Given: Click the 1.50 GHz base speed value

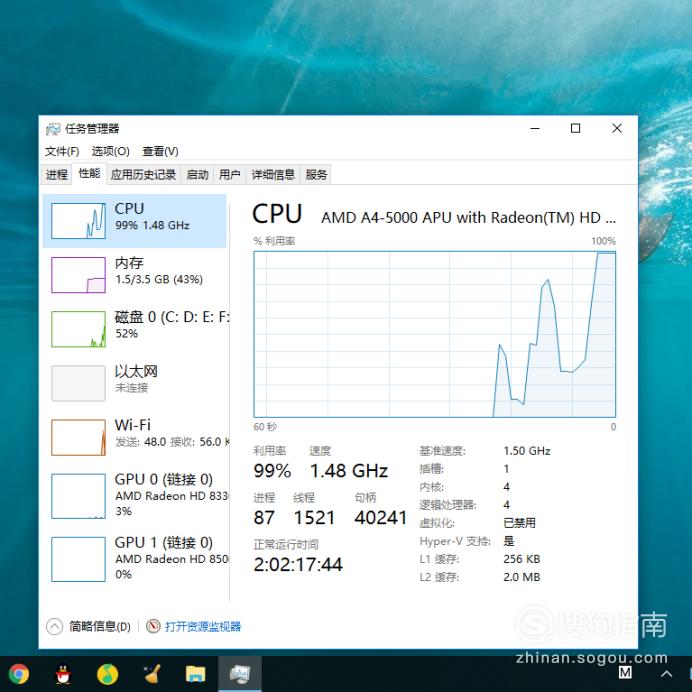Looking at the screenshot, I should pos(527,451).
